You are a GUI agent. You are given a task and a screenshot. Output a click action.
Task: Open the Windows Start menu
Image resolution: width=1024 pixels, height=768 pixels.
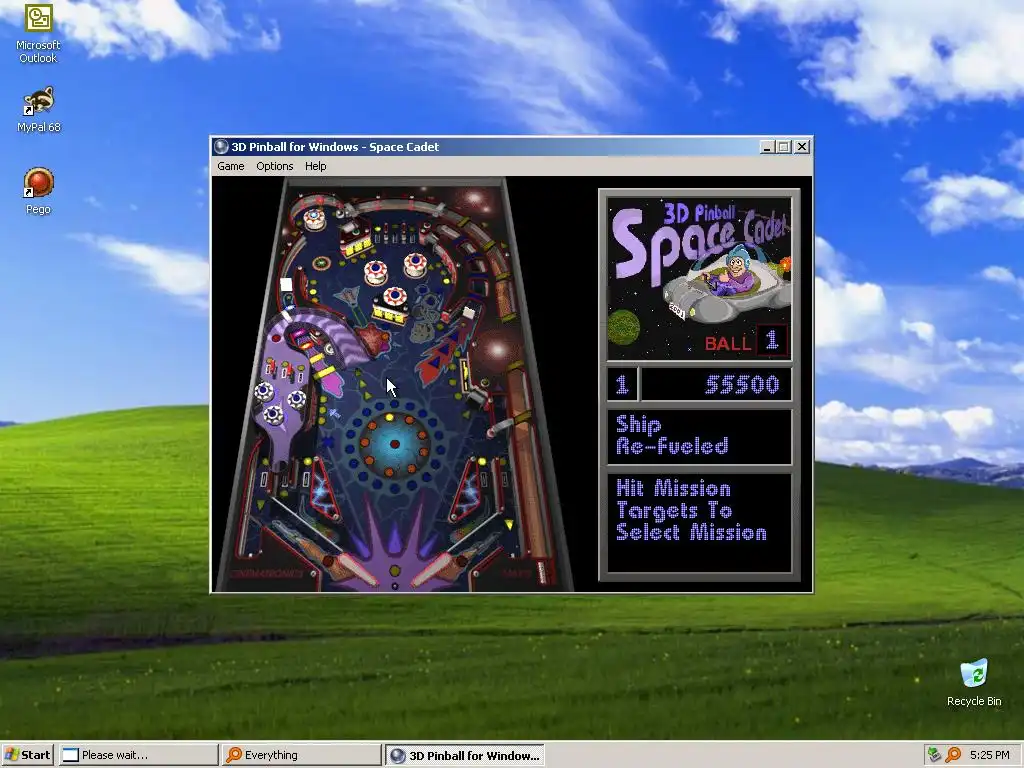click(x=27, y=755)
